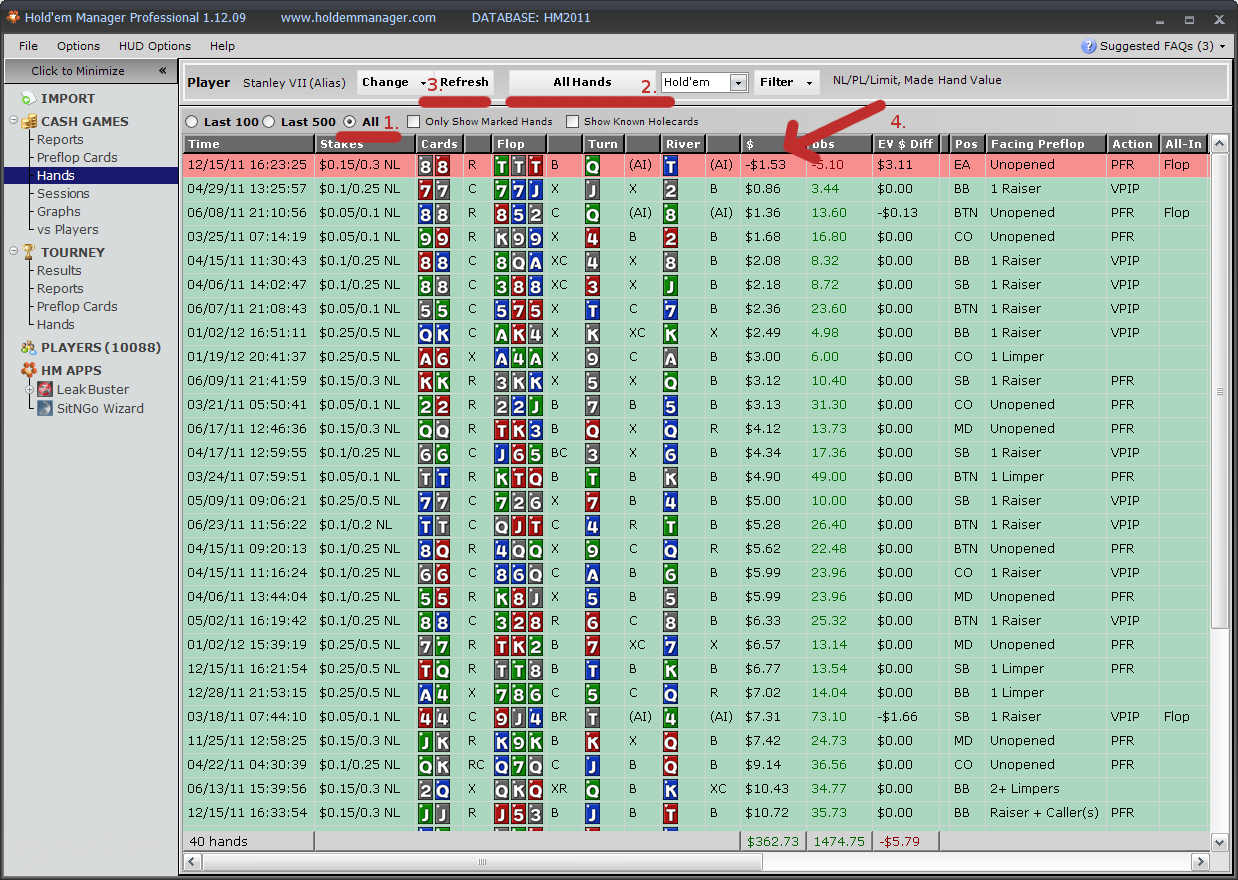1238x880 pixels.
Task: Click the Refresh button
Action: (x=464, y=82)
